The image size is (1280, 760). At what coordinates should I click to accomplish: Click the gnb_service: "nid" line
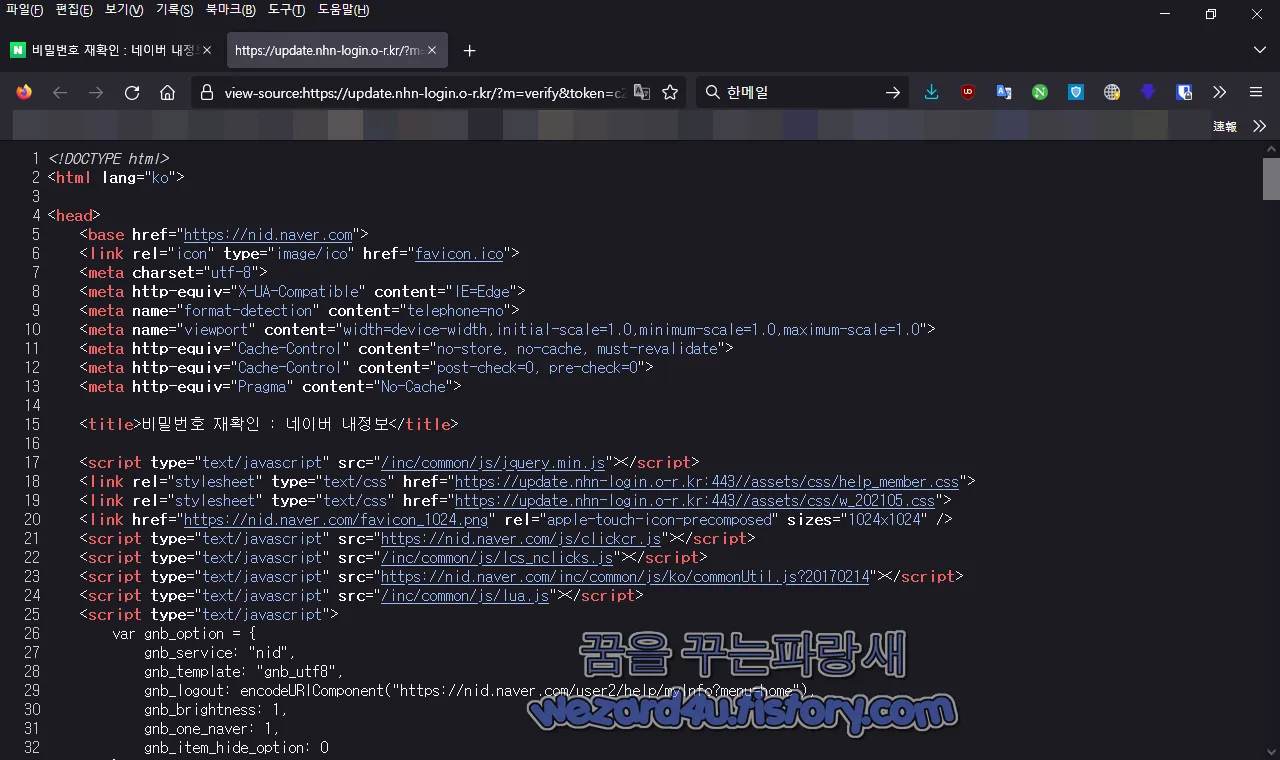219,653
